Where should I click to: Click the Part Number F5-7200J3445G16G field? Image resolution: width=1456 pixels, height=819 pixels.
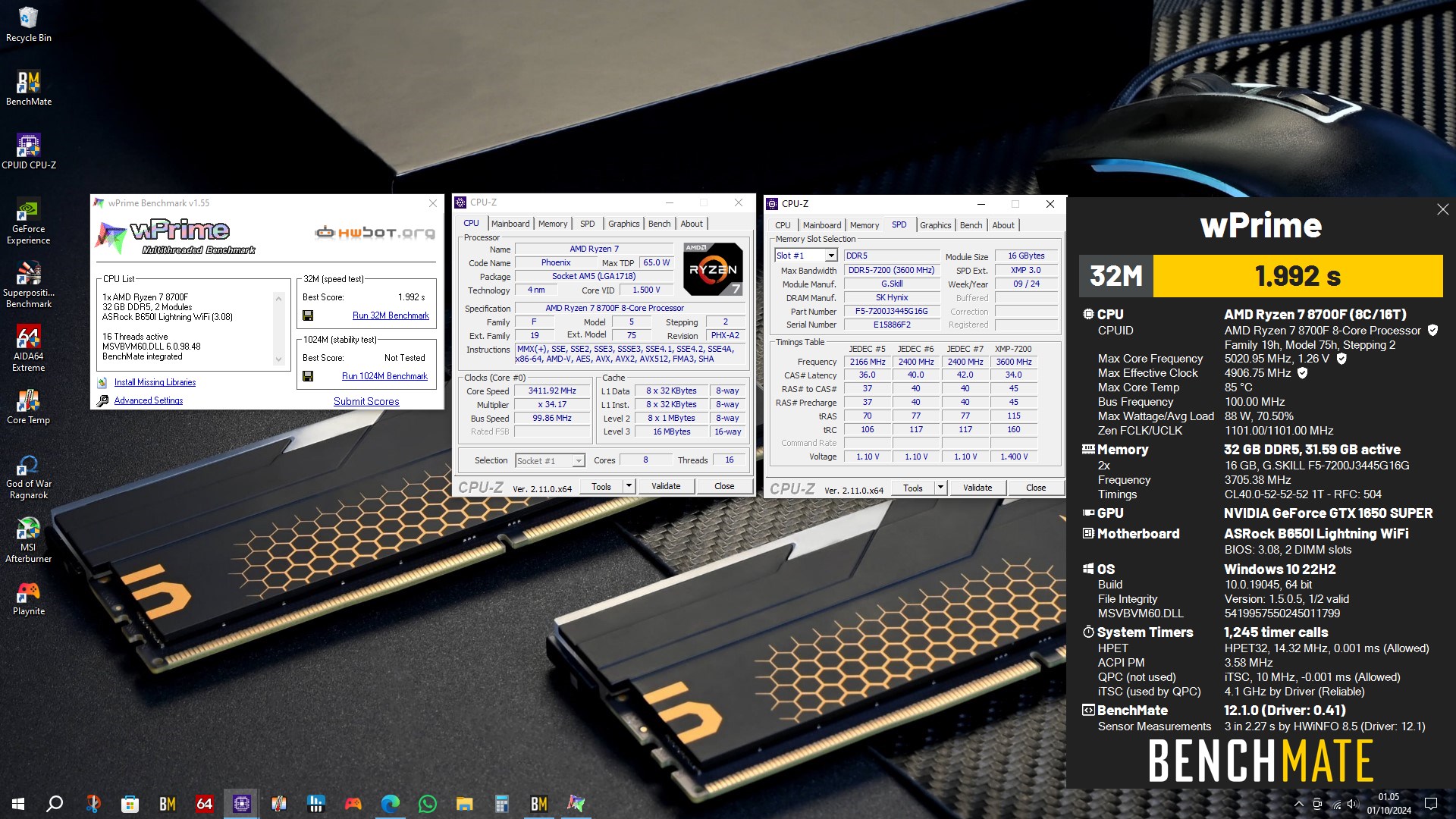891,311
